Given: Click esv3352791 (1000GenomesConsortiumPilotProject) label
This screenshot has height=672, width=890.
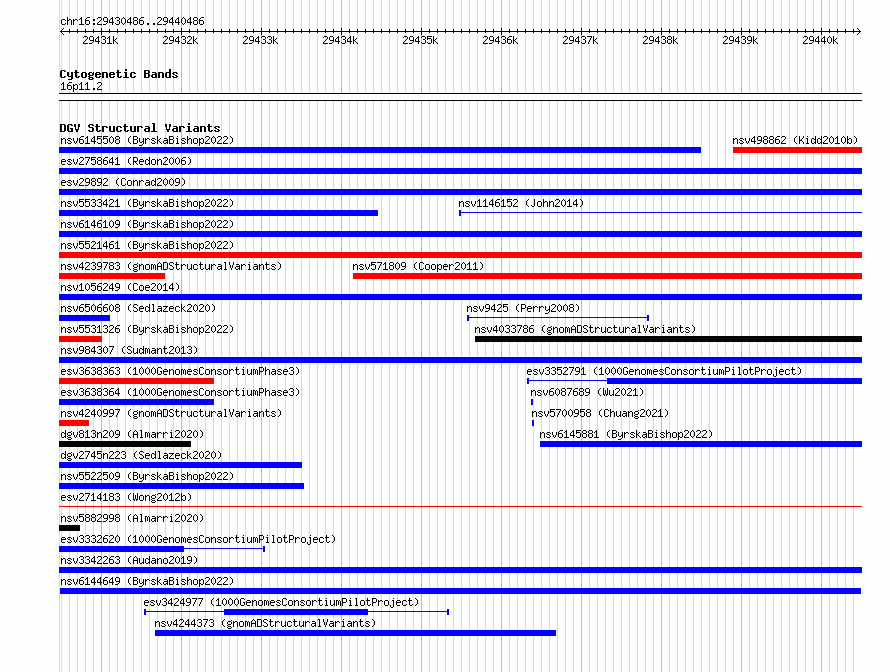Looking at the screenshot, I should pyautogui.click(x=664, y=371).
